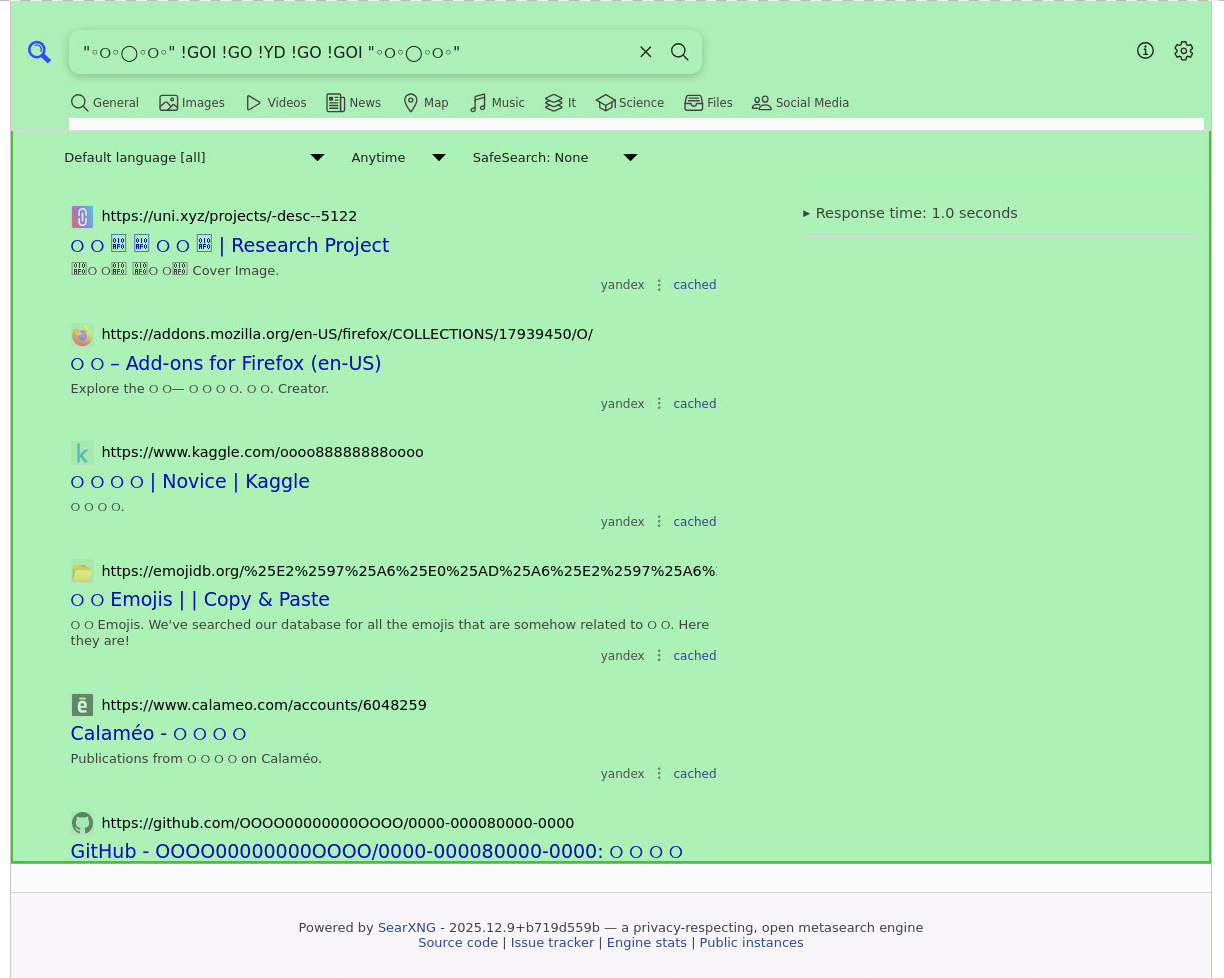Submit search with magnifier button
Image resolution: width=1224 pixels, height=978 pixels.
[x=680, y=52]
